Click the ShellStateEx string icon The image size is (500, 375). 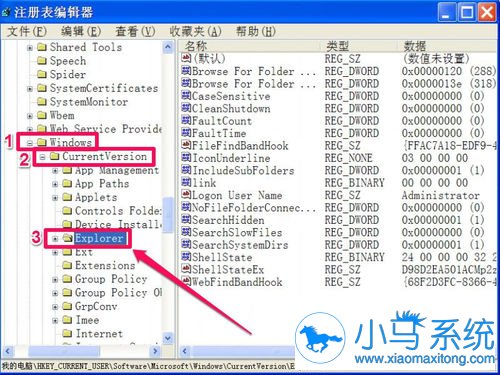point(186,269)
